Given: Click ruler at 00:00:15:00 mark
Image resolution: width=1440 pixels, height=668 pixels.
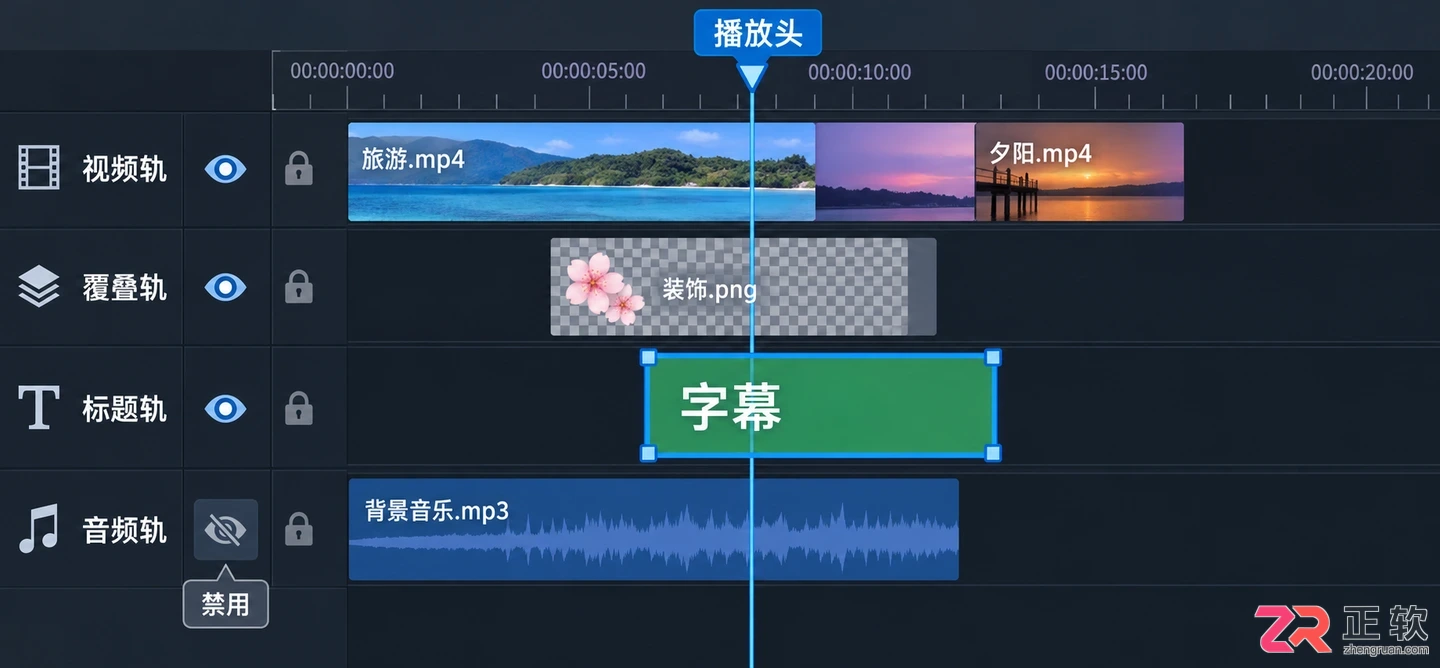Looking at the screenshot, I should tap(1096, 72).
